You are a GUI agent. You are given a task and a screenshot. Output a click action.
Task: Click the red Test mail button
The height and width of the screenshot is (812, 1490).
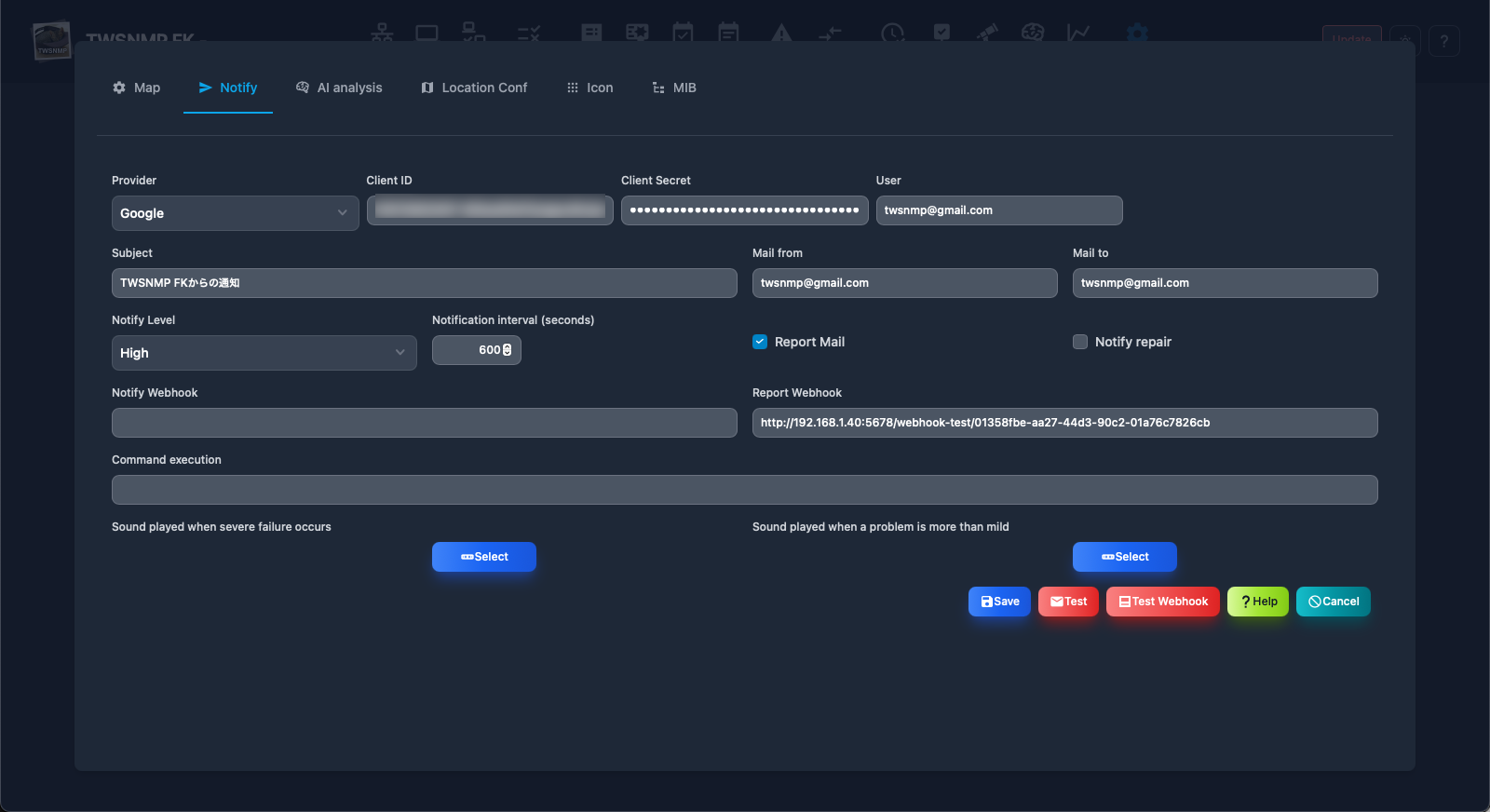pyautogui.click(x=1068, y=602)
